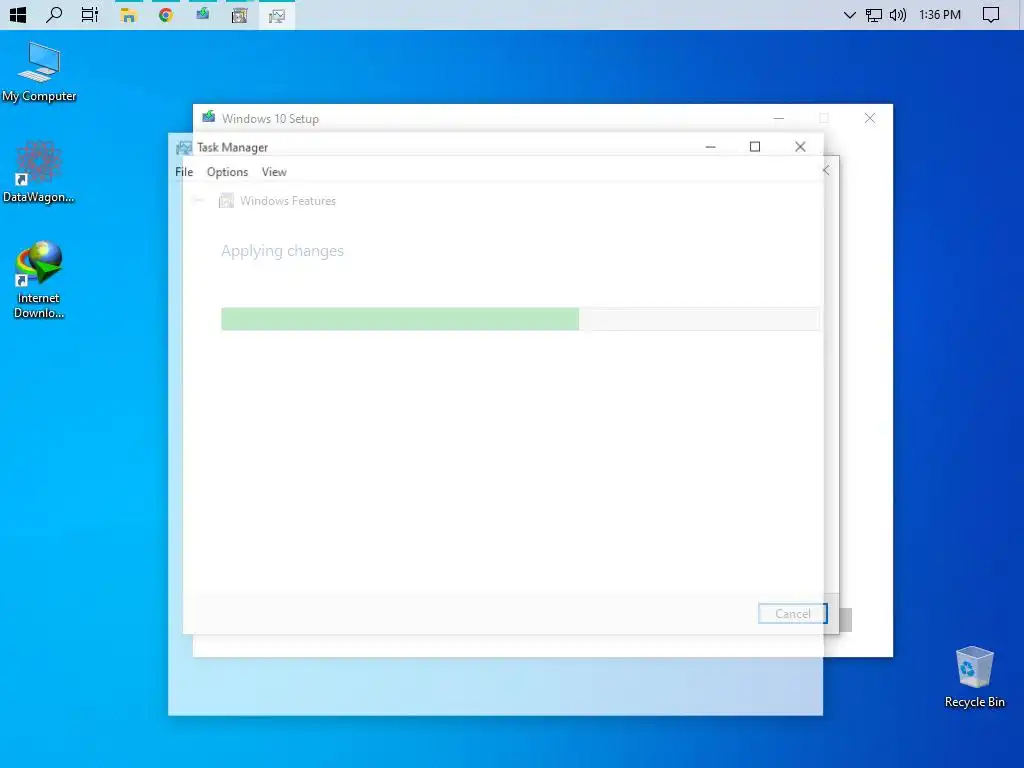
Task: Open the Windows Start menu
Action: [x=18, y=14]
